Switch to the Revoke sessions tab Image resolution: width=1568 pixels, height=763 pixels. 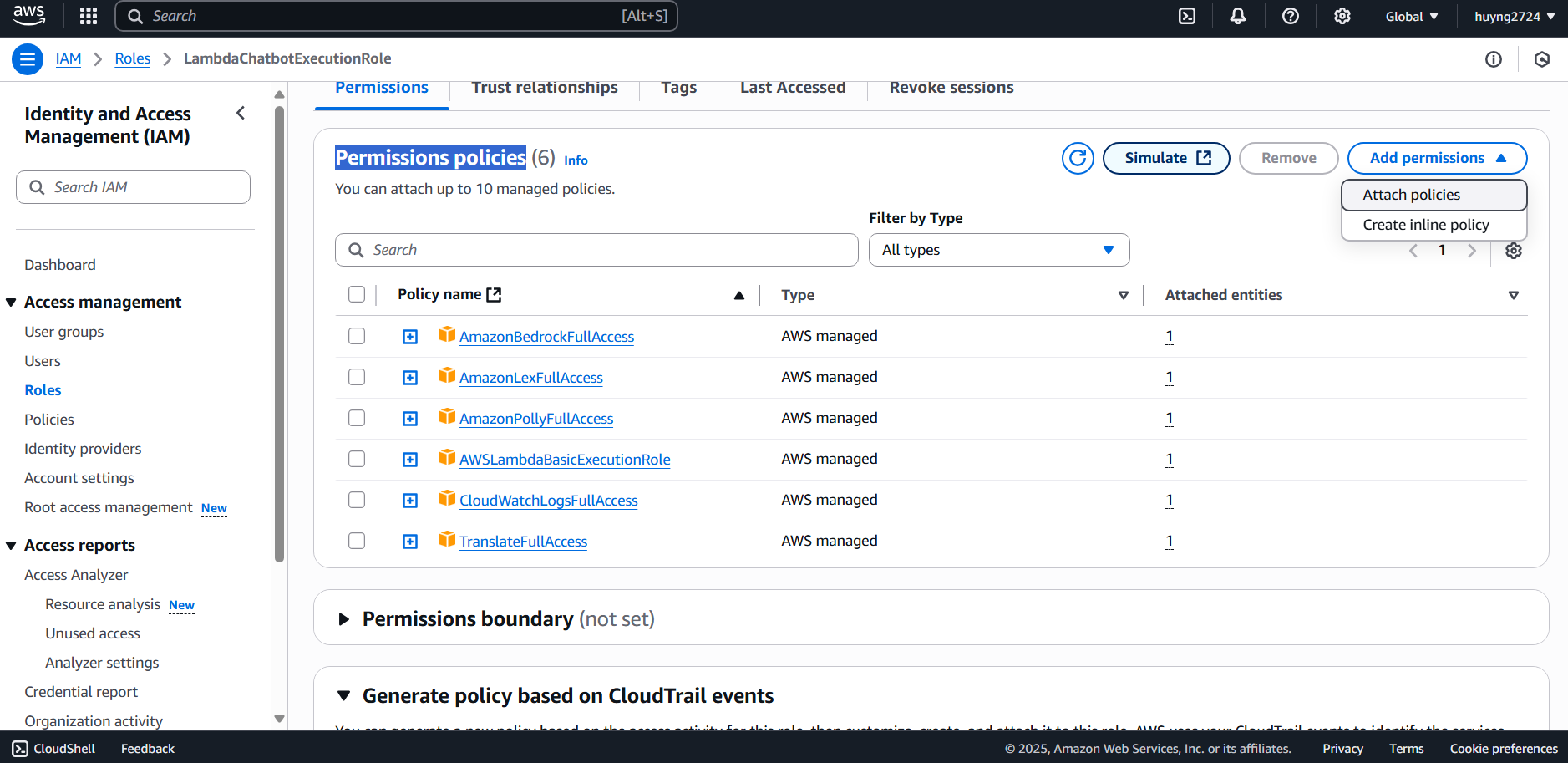(x=951, y=89)
